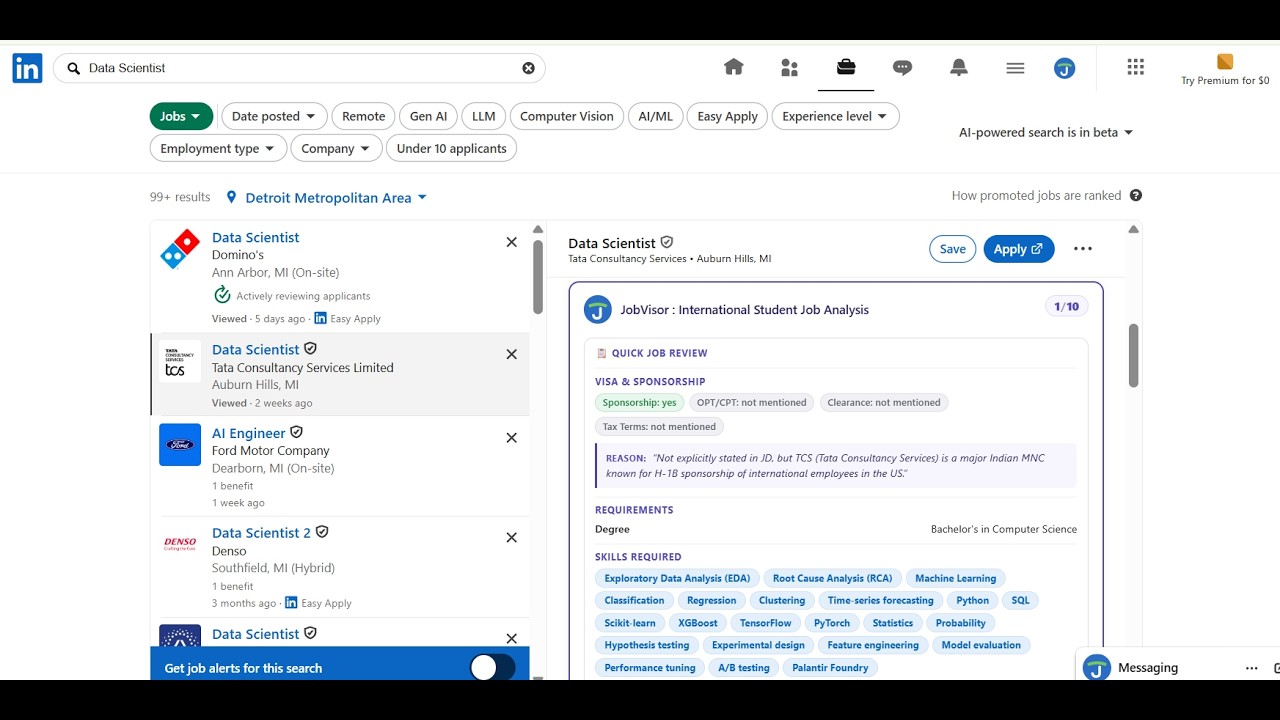Viewport: 1280px width, 720px height.
Task: Open Domino's Data Scientist job listing
Action: (255, 237)
